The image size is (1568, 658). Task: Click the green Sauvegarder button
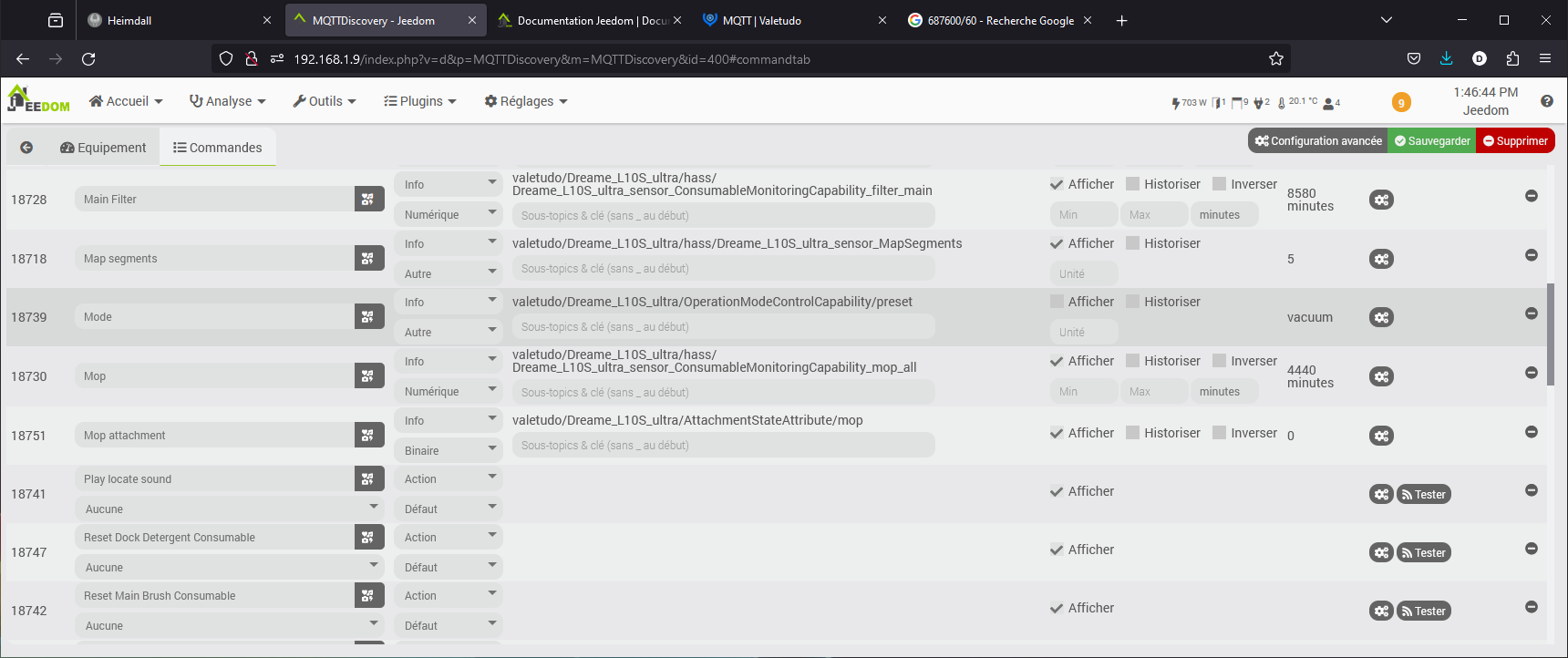pyautogui.click(x=1431, y=141)
